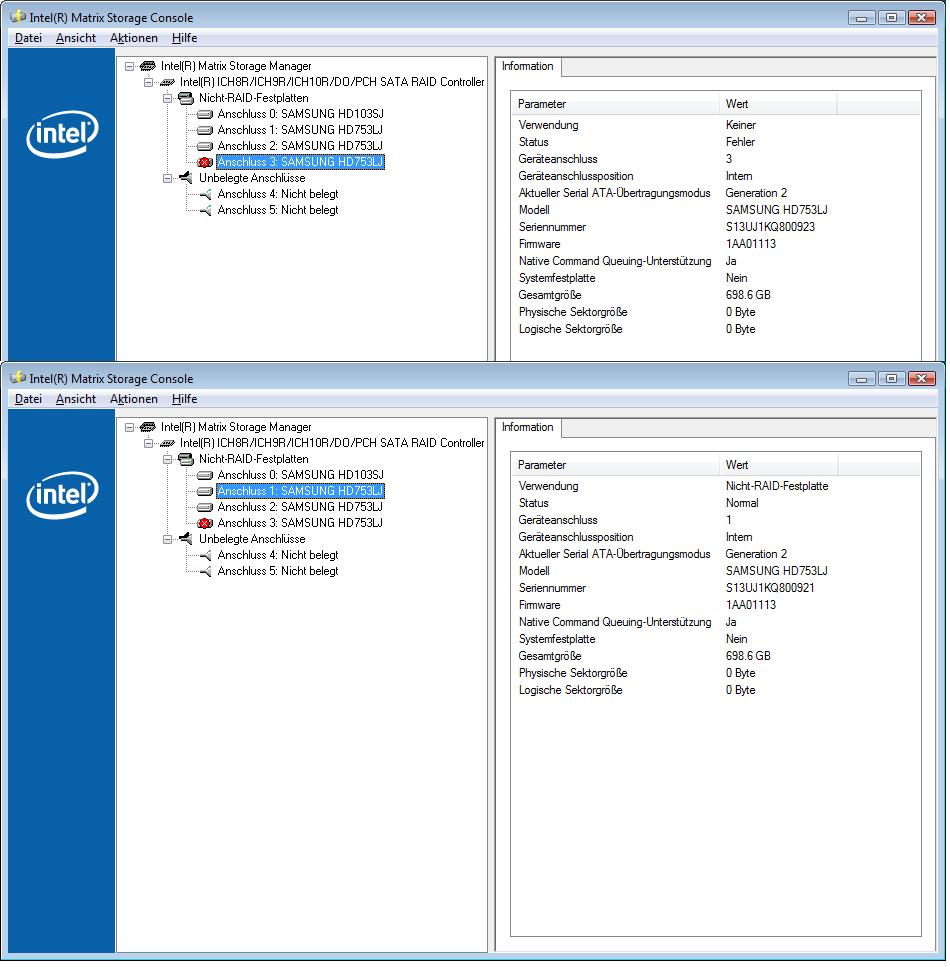Image resolution: width=950 pixels, height=967 pixels.
Task: Open Ansicht menu in top window
Action: [76, 38]
